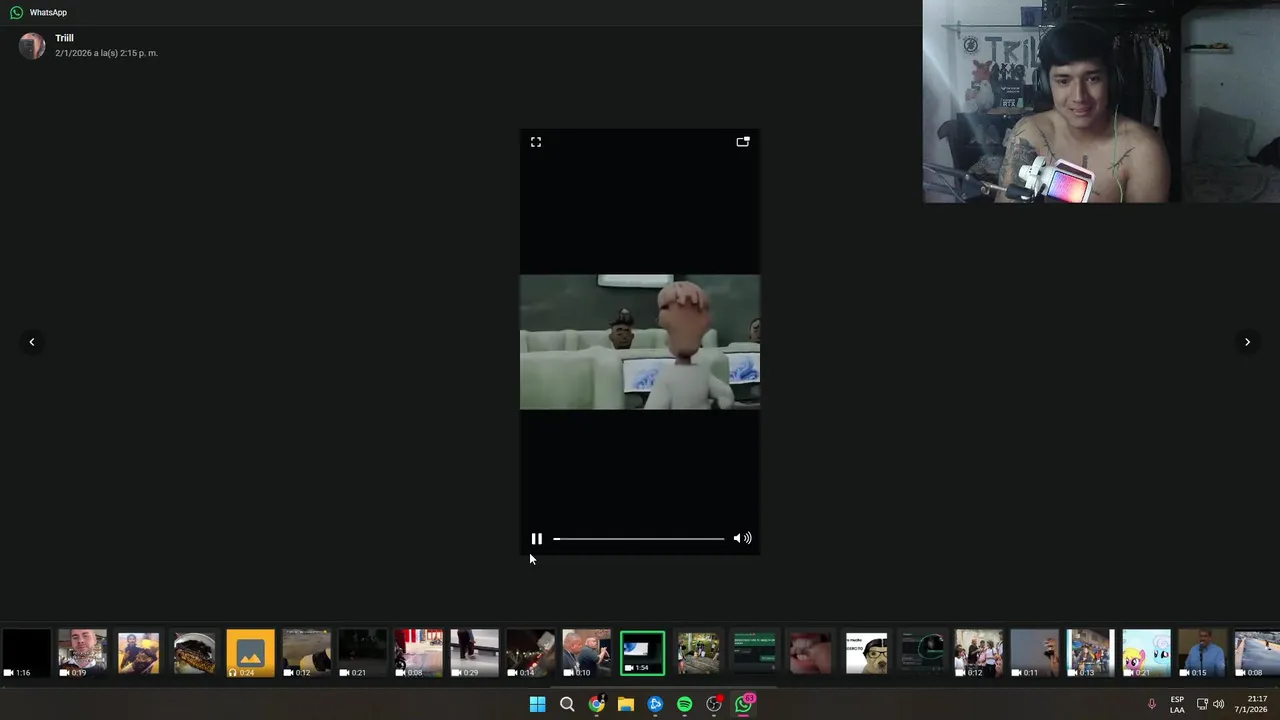
Task: Open the 0:12 video thumbnail next to audio file
Action: (x=306, y=653)
